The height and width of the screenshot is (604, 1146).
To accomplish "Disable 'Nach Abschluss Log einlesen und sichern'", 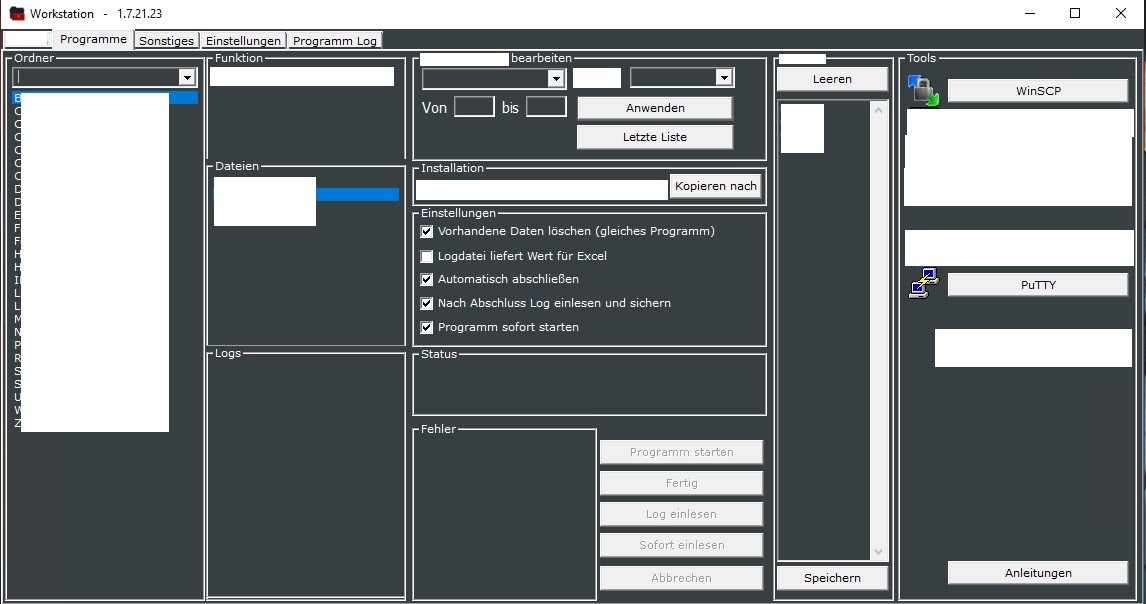I will tap(427, 303).
